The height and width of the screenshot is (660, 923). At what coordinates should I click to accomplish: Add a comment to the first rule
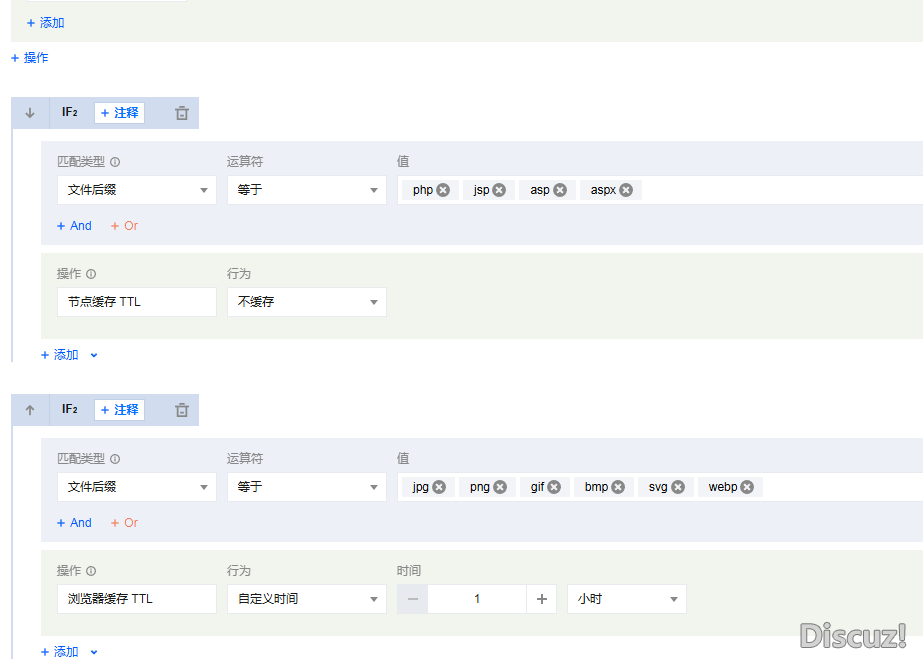119,113
